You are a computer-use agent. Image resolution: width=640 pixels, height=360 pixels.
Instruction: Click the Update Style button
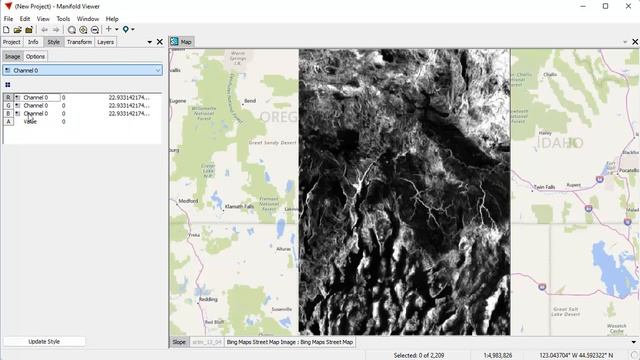point(44,342)
